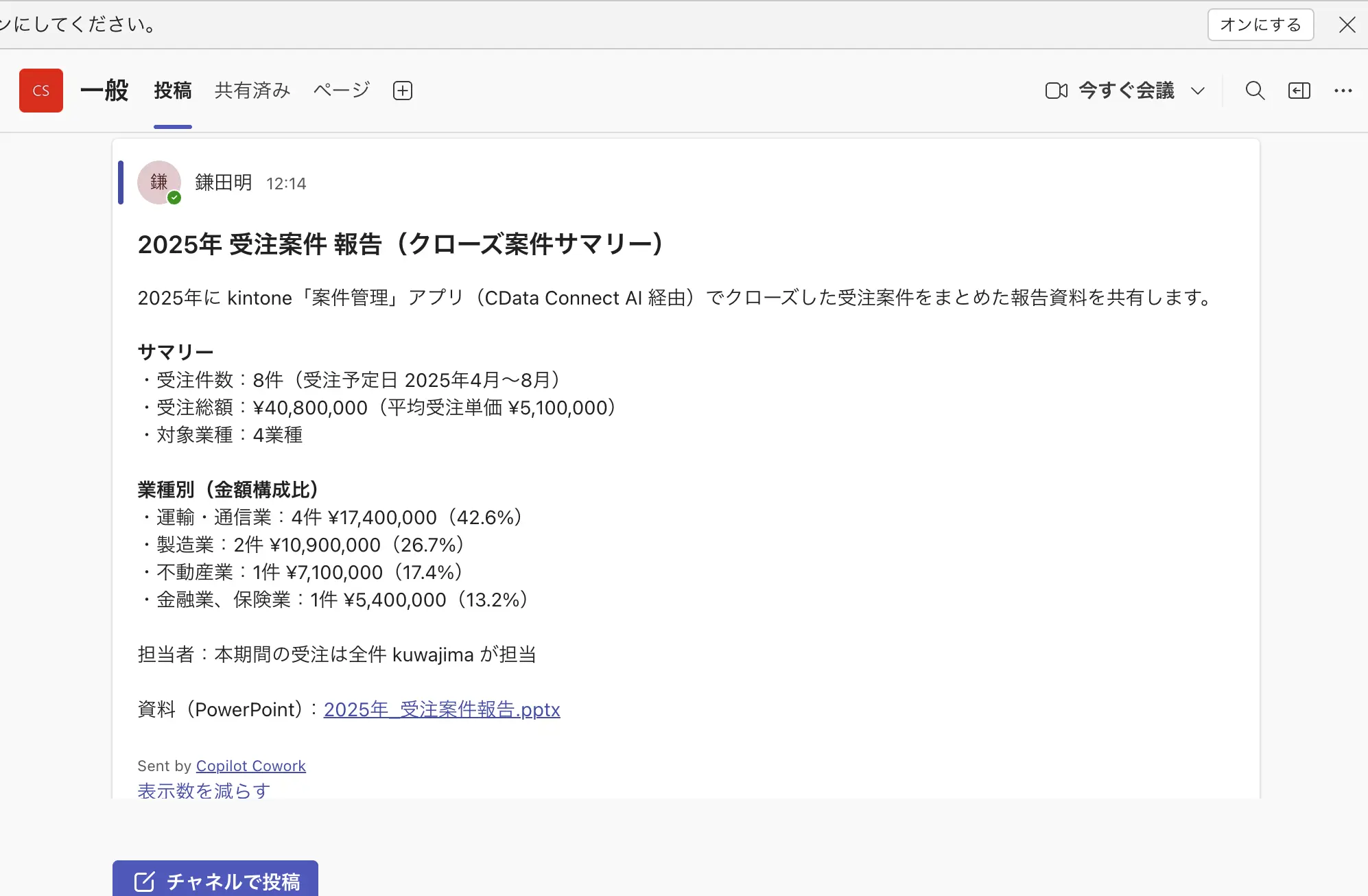Click the 不動産業：1件 line
1368x896 pixels.
pyautogui.click(x=302, y=572)
